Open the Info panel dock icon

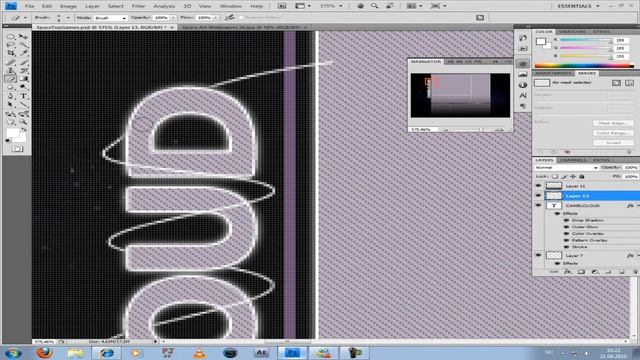click(x=522, y=85)
